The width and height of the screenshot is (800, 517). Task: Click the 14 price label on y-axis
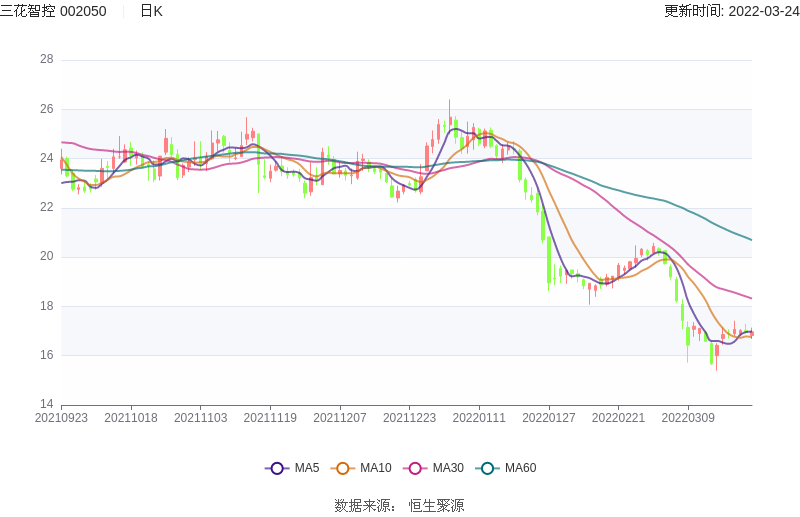tap(46, 404)
